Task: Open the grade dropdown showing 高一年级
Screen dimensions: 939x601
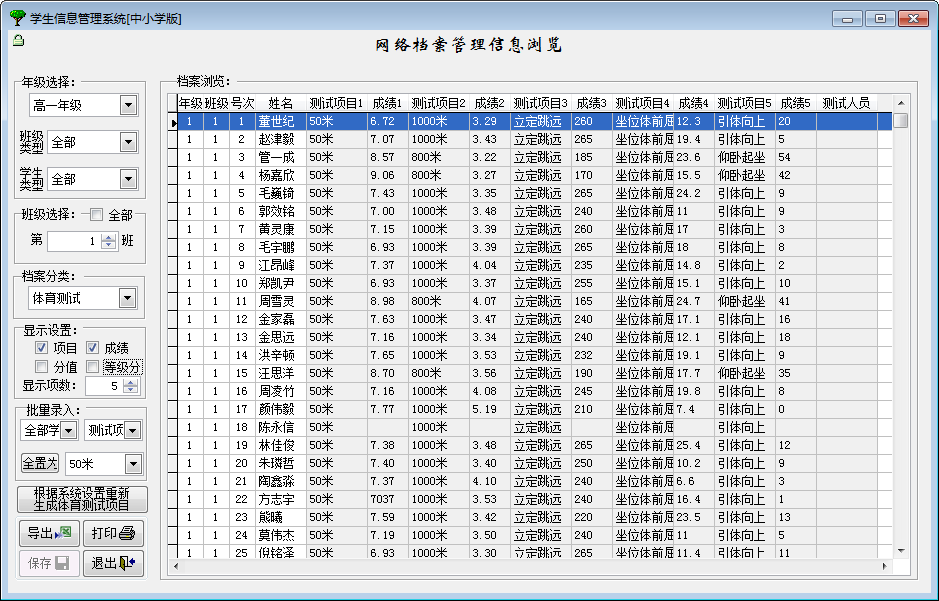Action: click(128, 105)
